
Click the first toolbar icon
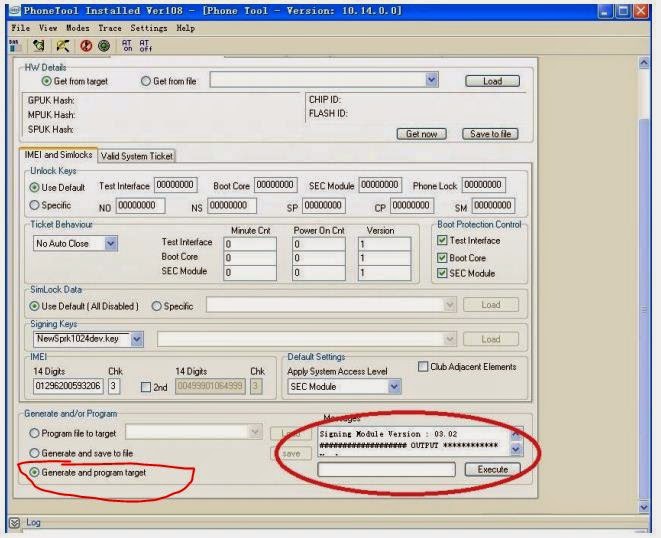15,46
